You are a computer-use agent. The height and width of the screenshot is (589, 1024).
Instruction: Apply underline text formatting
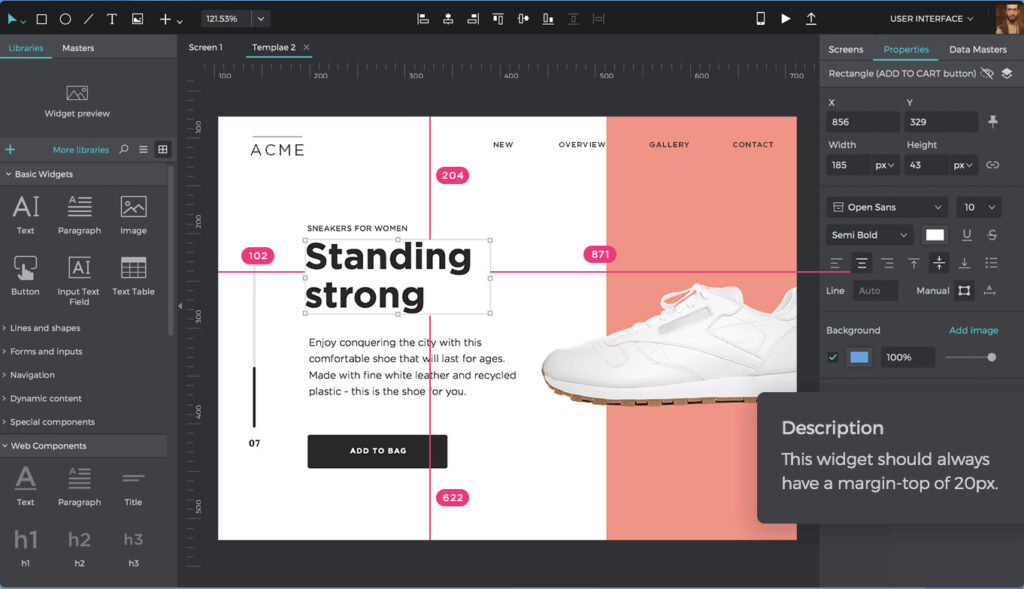966,235
